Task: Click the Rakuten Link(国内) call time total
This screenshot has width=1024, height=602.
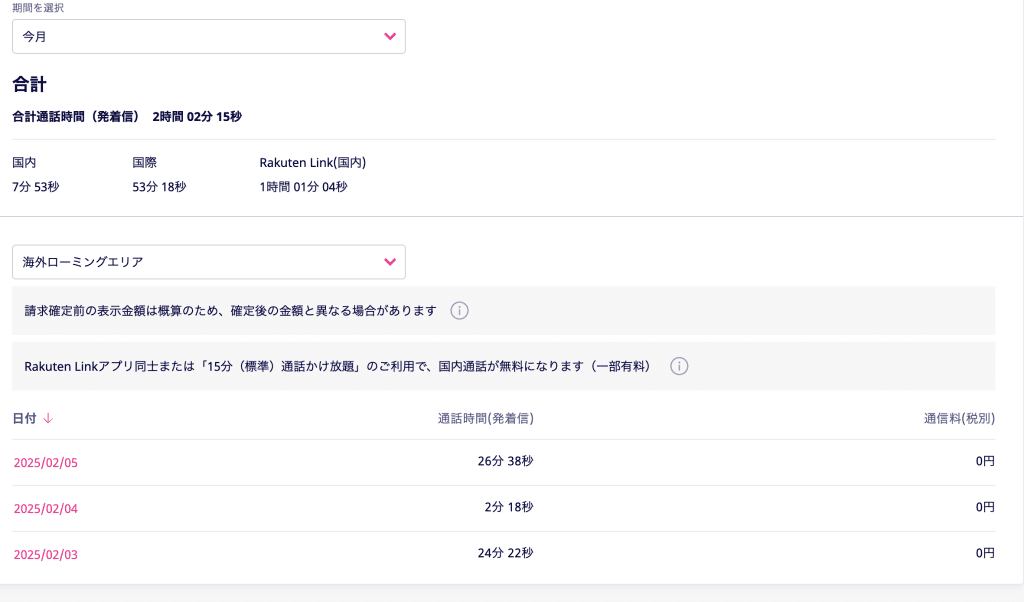Action: [303, 186]
